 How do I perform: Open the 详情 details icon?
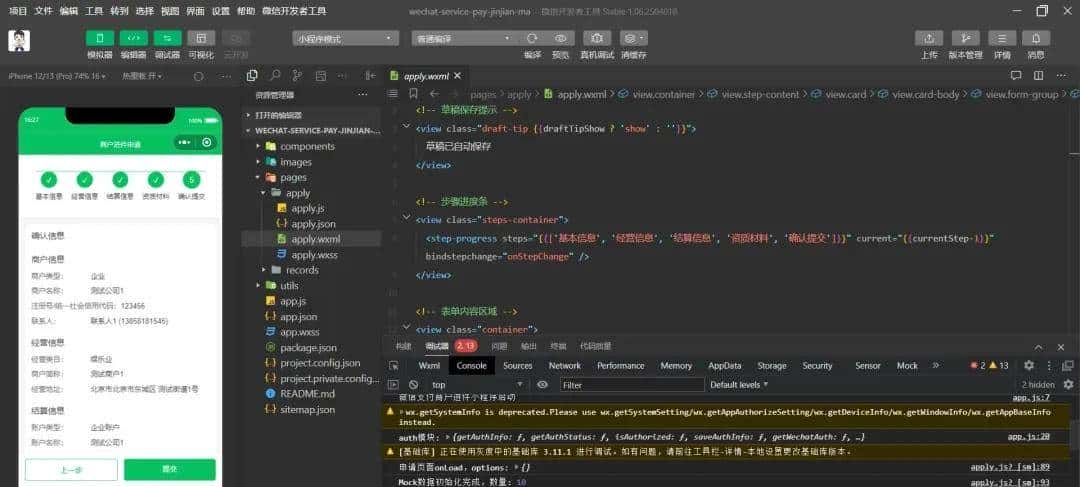click(x=1002, y=39)
